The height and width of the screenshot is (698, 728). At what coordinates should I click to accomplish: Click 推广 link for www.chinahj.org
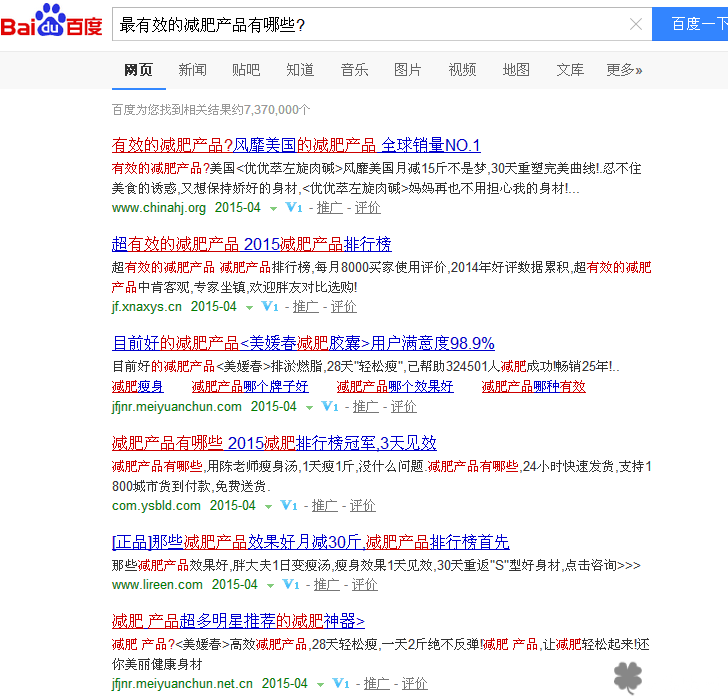(x=330, y=208)
